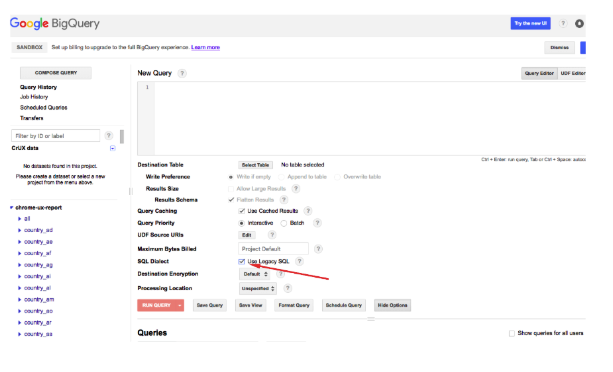Screen dimensions: 613x372
Task: Open the Run Query dropdown arrow
Action: pos(180,305)
